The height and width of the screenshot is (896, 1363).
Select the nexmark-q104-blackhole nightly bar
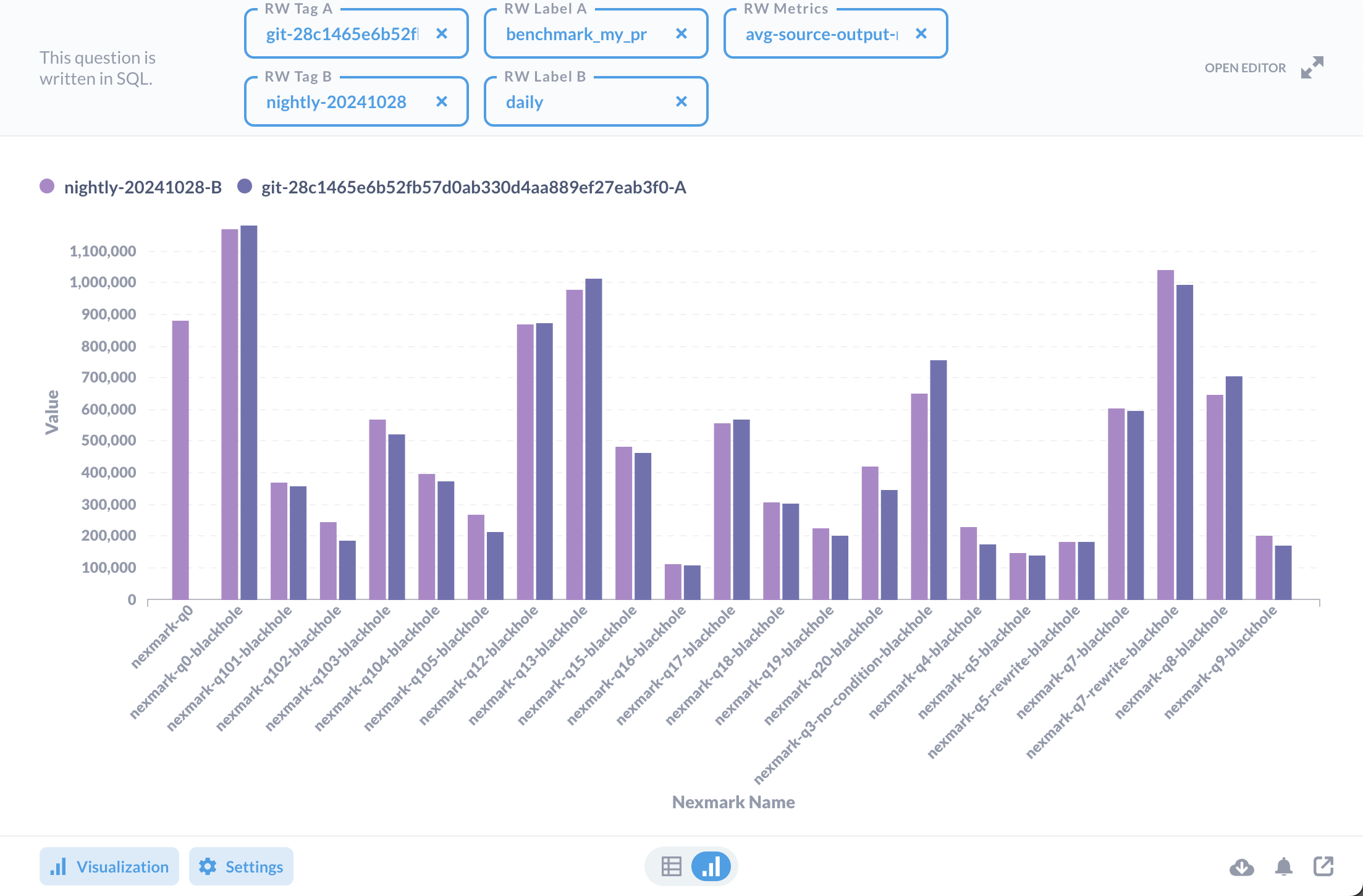(427, 536)
